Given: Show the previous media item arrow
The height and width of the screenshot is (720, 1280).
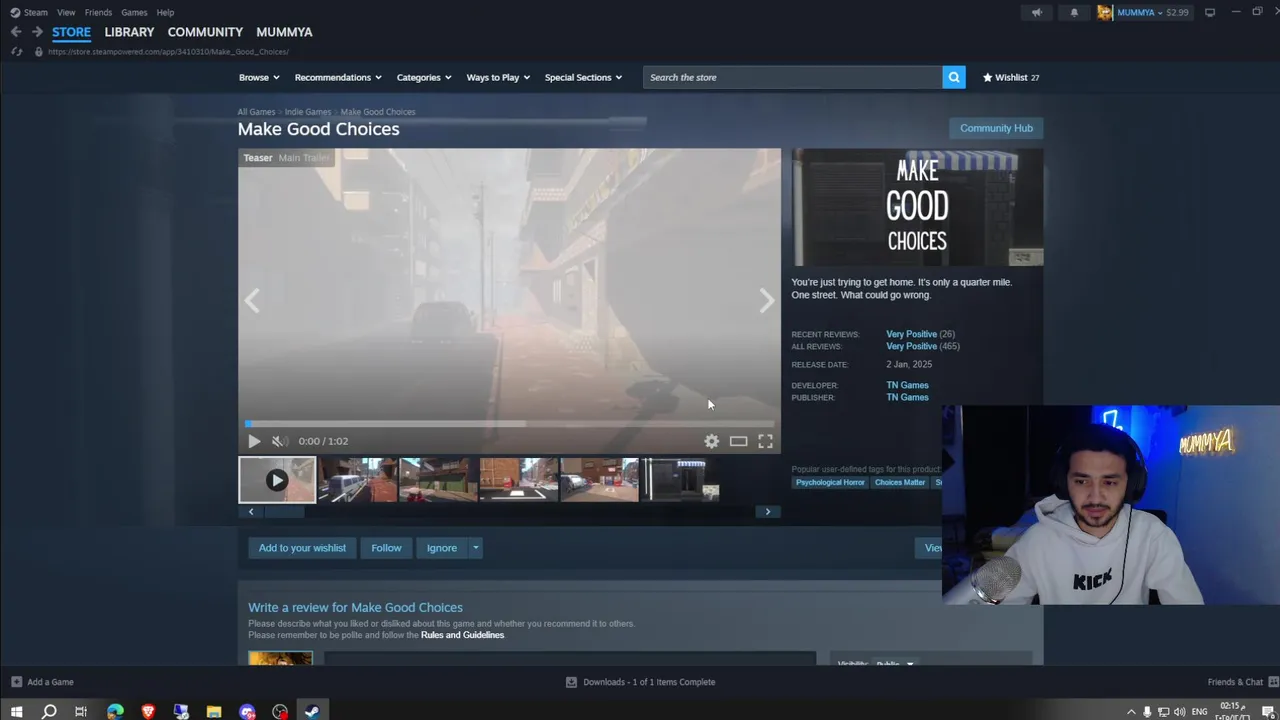Looking at the screenshot, I should [x=252, y=301].
